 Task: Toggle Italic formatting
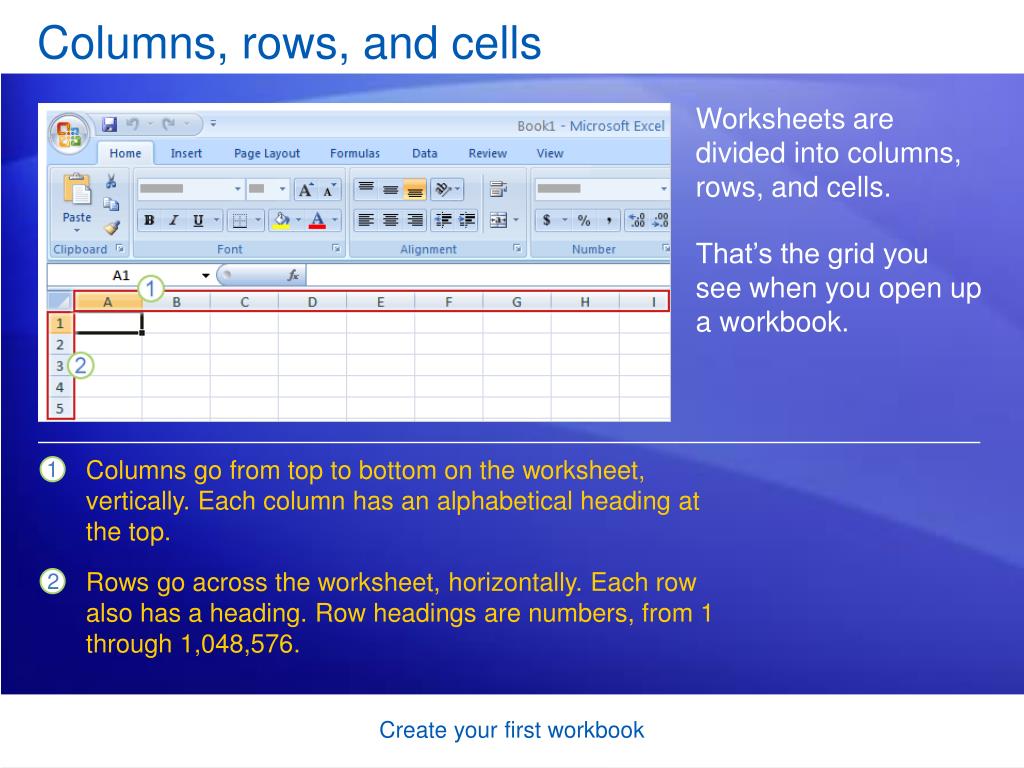[x=174, y=220]
